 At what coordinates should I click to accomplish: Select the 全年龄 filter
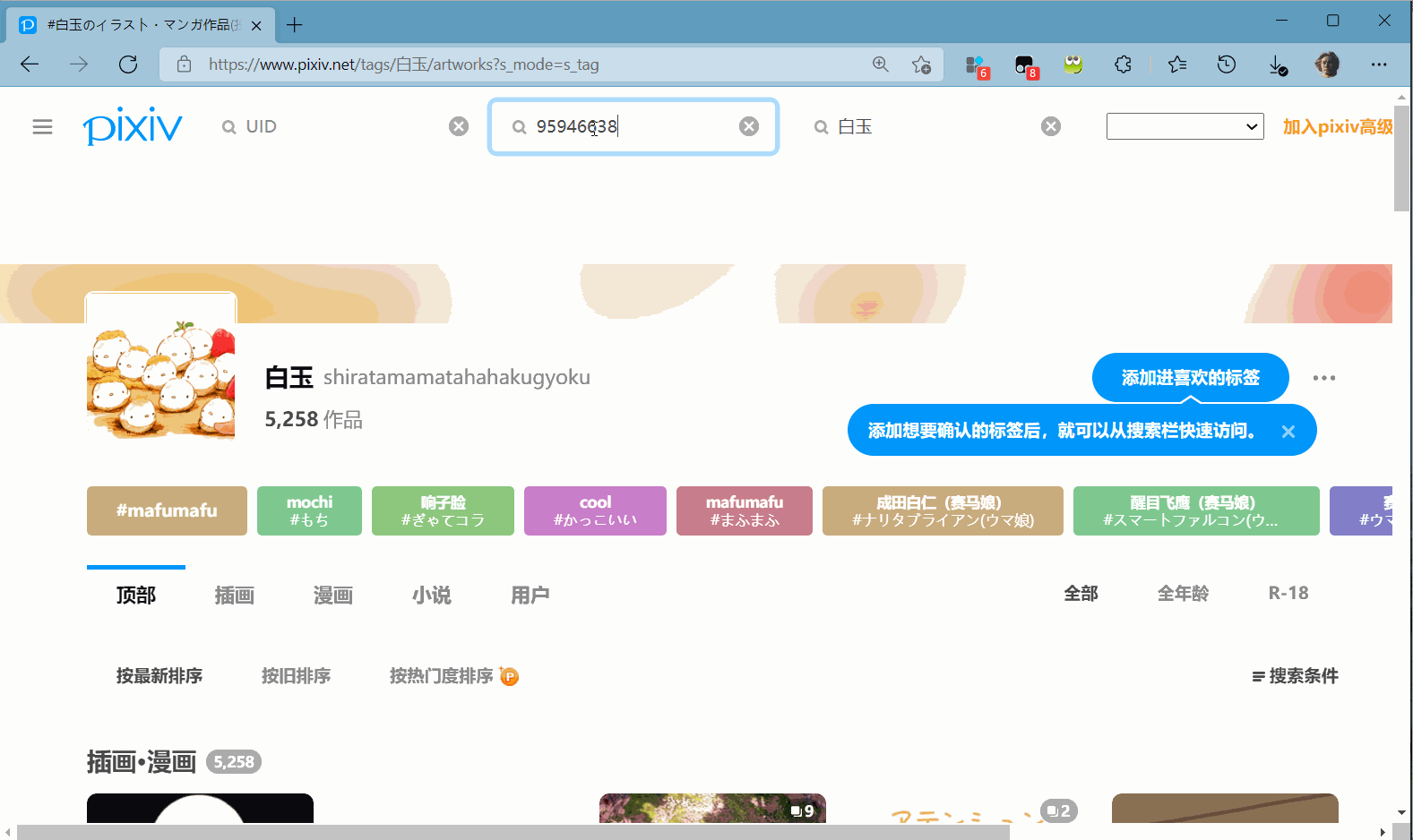coord(1183,593)
